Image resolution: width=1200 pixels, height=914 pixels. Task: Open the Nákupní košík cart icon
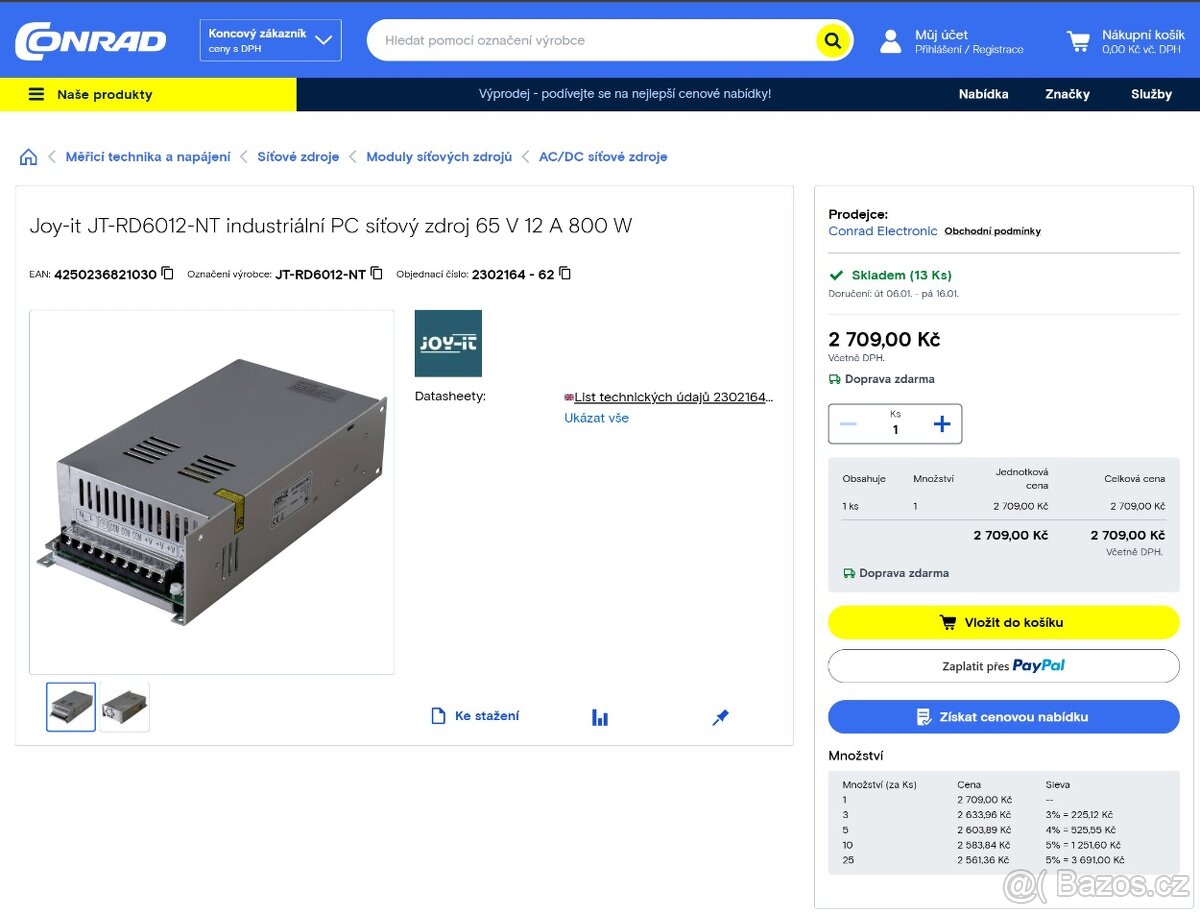(x=1077, y=40)
